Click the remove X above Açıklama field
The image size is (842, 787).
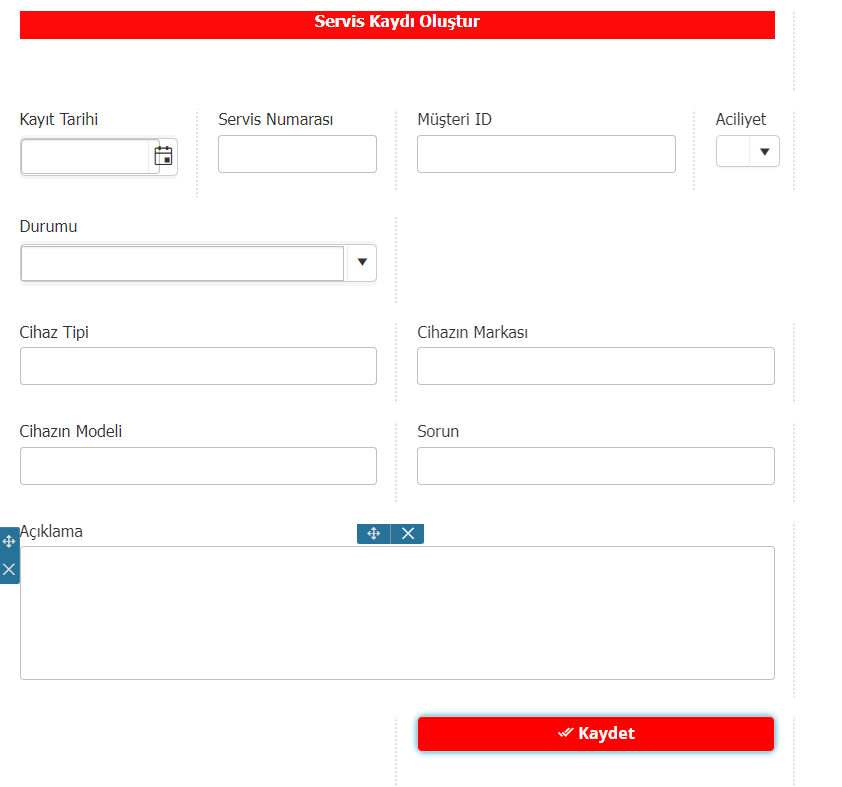408,534
